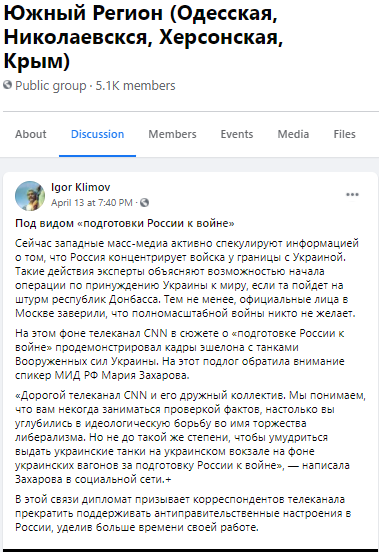Switch to the Files tab

(x=345, y=134)
